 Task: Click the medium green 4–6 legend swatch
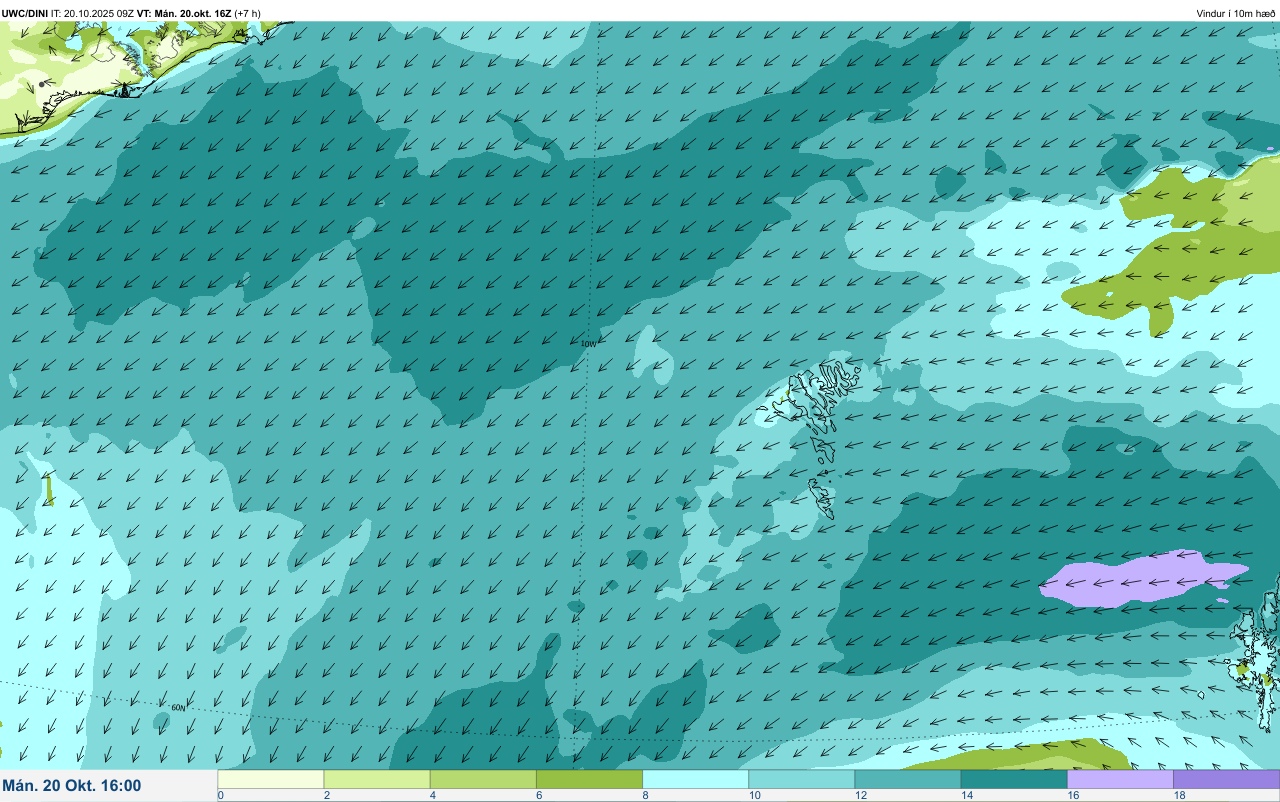tap(483, 779)
